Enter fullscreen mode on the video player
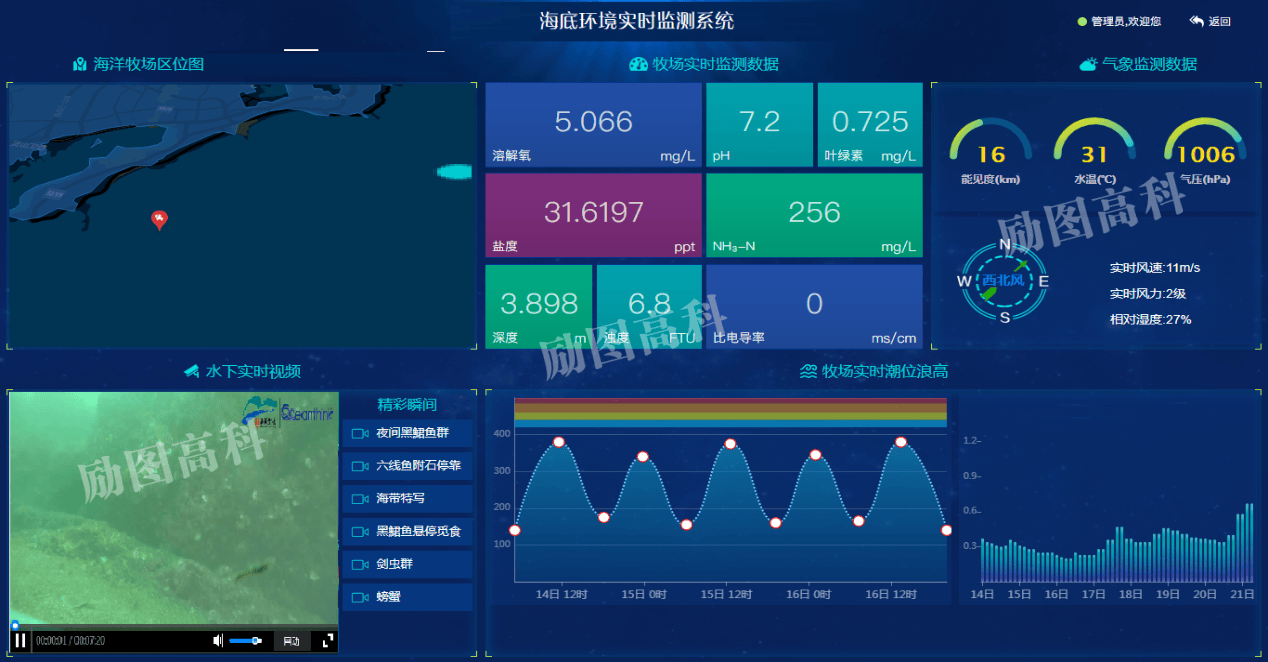Viewport: 1268px width, 662px height. click(327, 641)
